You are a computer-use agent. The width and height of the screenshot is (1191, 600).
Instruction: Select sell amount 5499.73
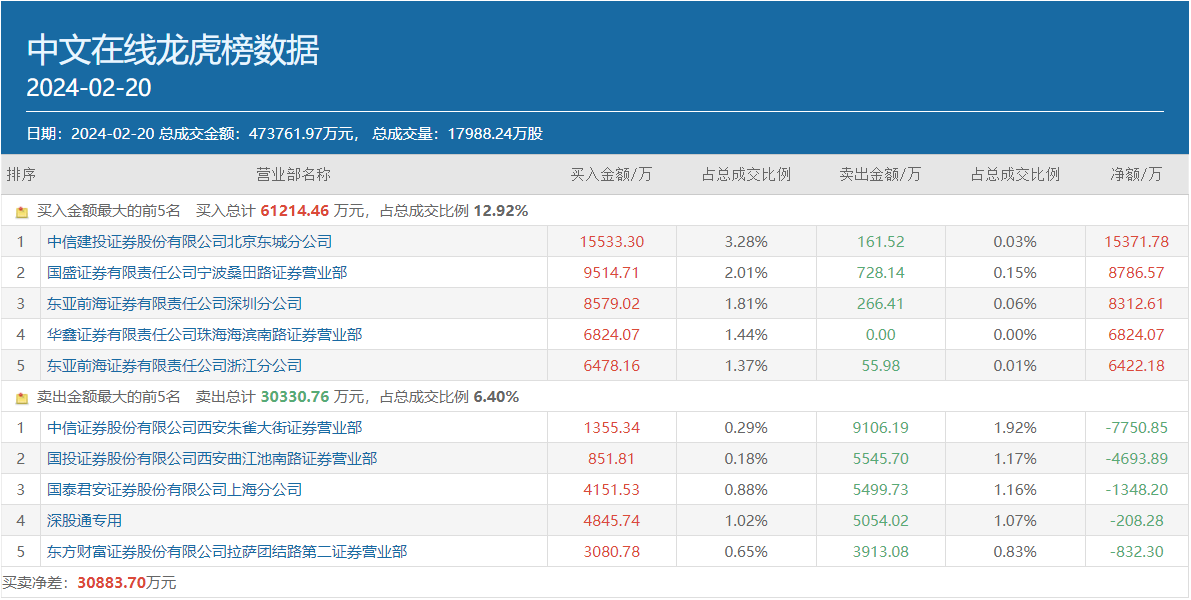tap(880, 490)
